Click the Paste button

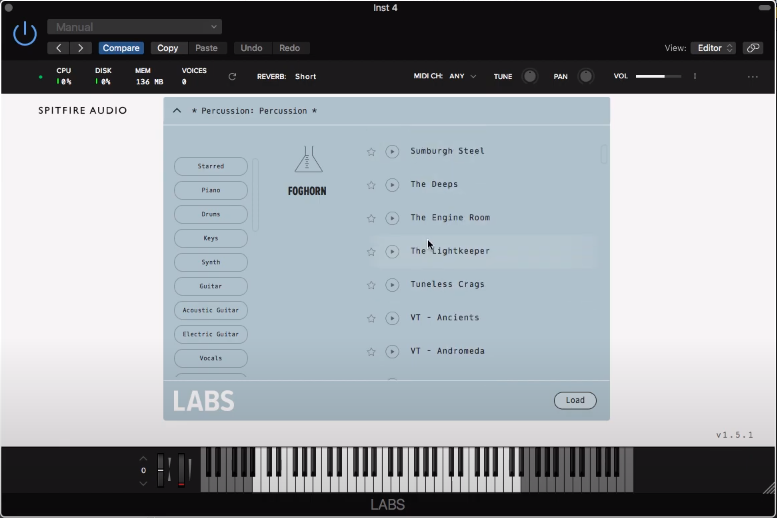[206, 48]
